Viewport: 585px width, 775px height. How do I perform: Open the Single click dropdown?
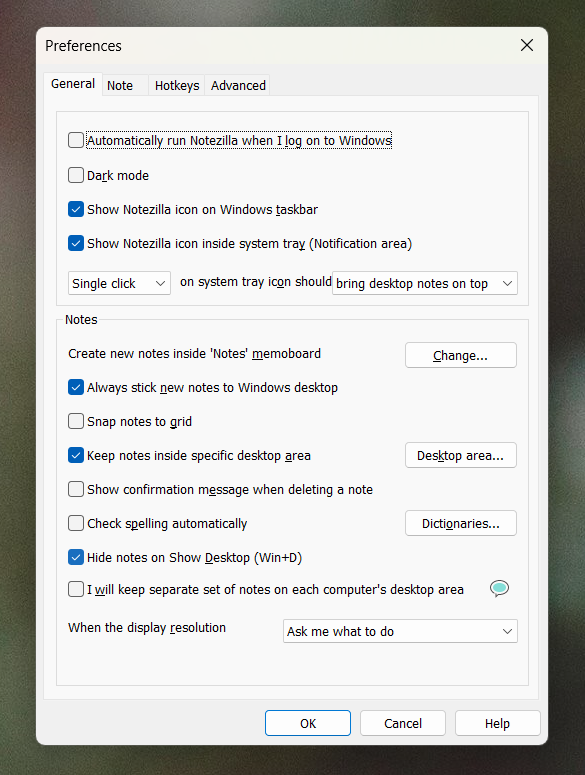[x=120, y=283]
